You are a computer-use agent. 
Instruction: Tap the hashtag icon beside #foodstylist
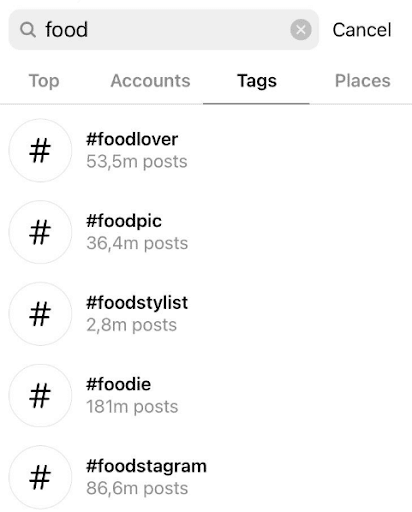[40, 314]
